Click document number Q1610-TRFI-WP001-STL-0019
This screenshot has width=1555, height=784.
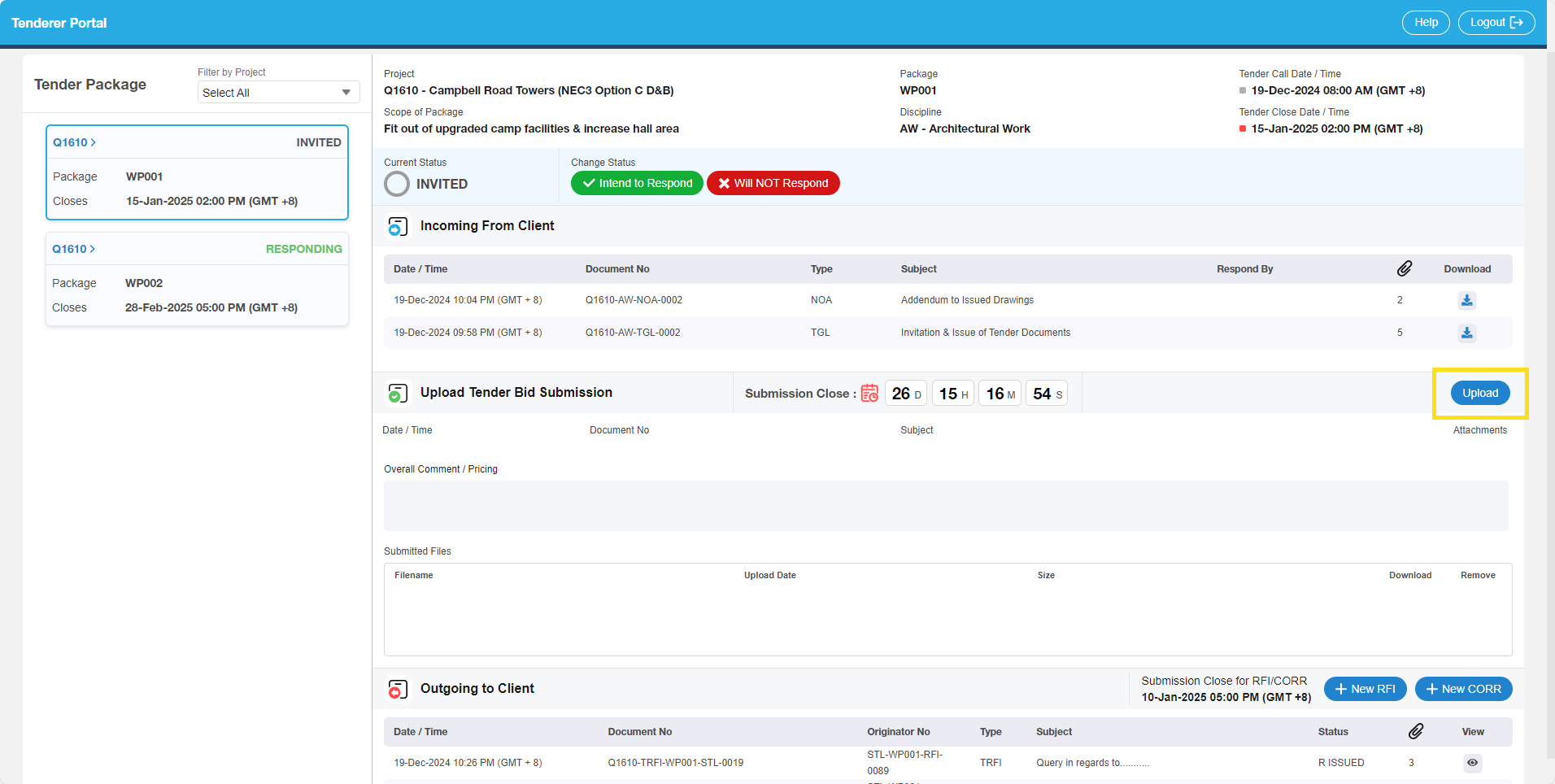coord(675,763)
